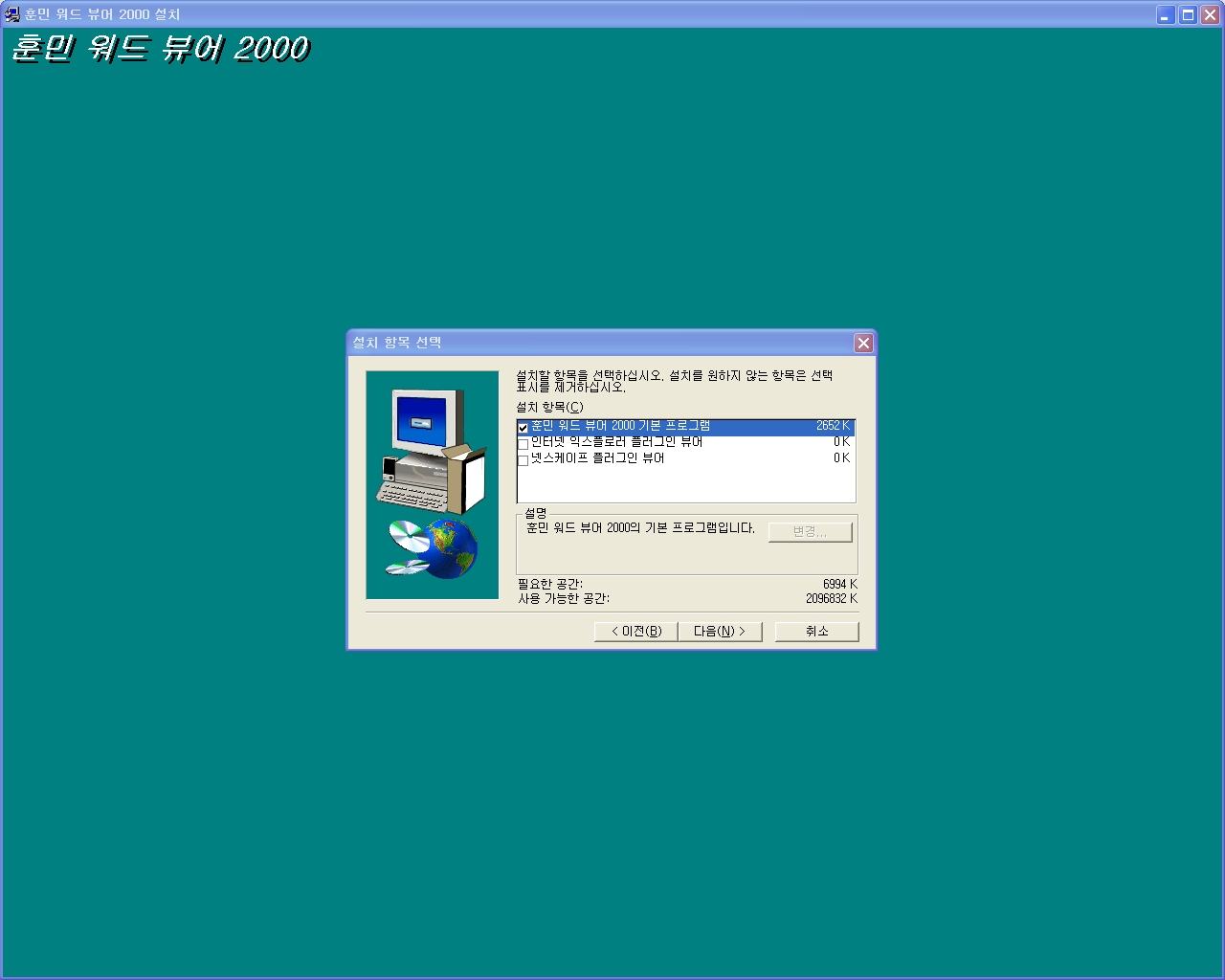This screenshot has width=1225, height=980.
Task: Click the 다음(N) > button
Action: coord(720,632)
